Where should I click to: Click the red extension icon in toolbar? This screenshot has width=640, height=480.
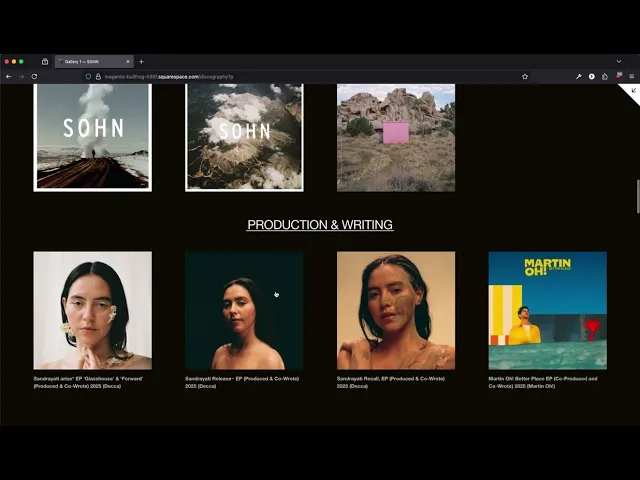619,76
